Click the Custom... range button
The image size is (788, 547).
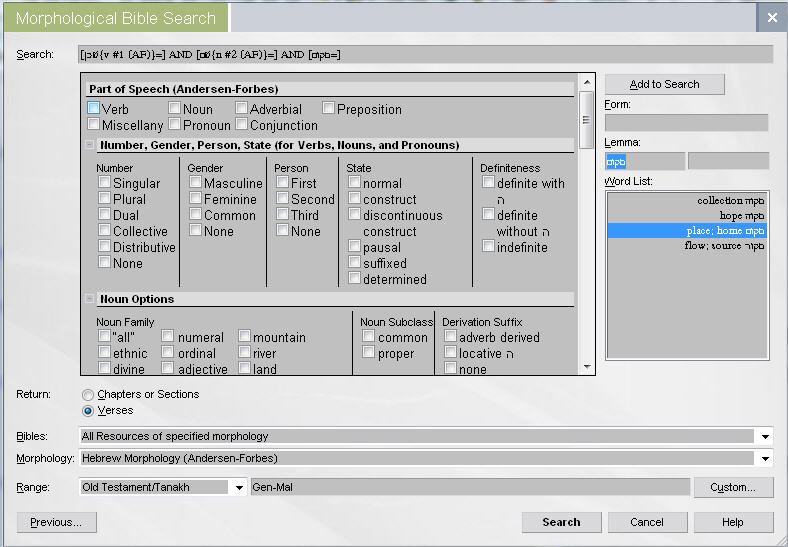733,487
